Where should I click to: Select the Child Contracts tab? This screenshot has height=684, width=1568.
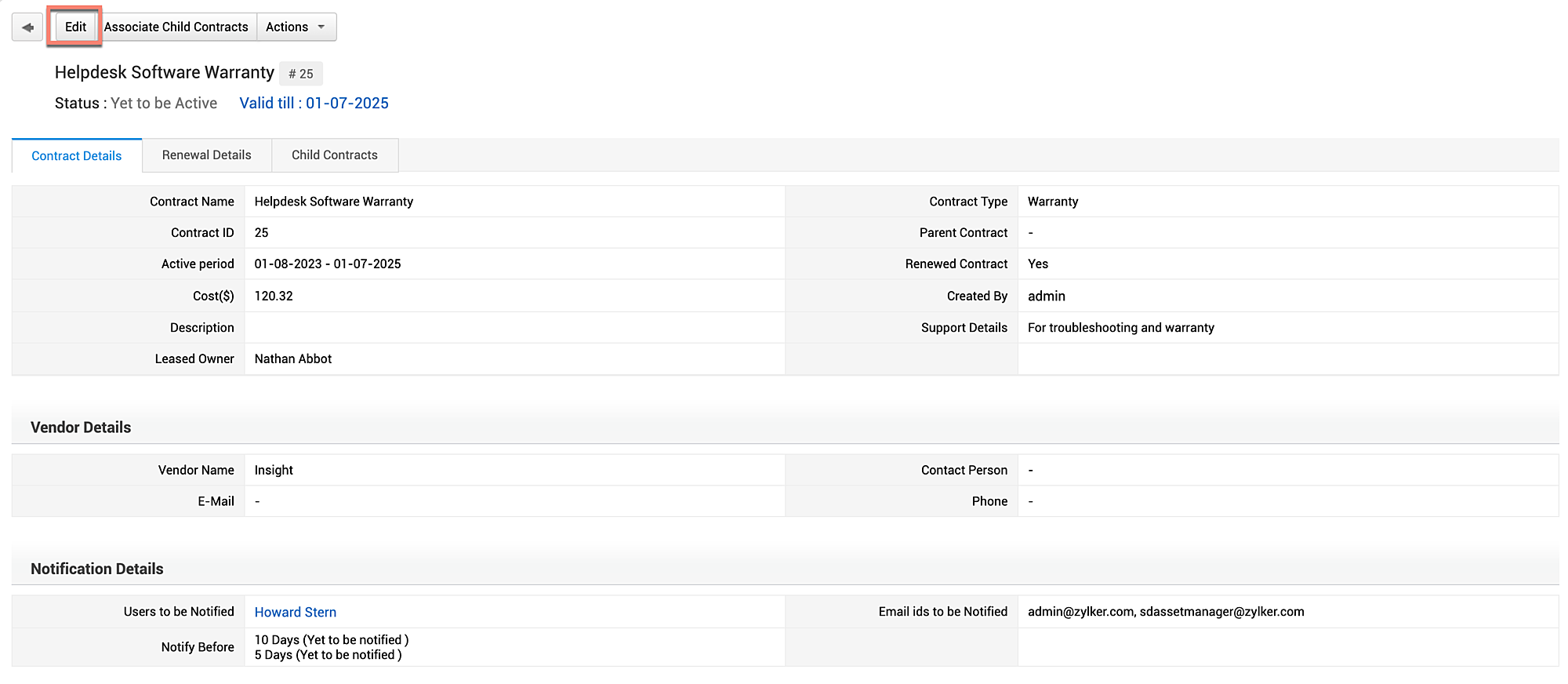point(334,155)
